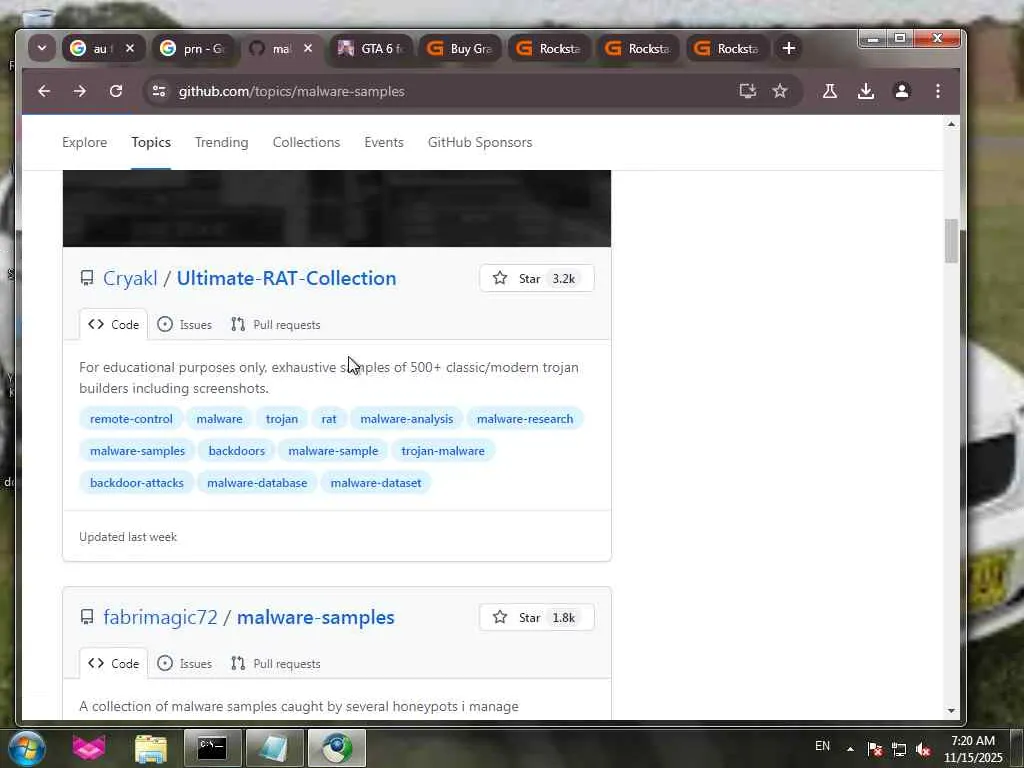
Task: Open the command prompt taskbar icon
Action: point(212,748)
